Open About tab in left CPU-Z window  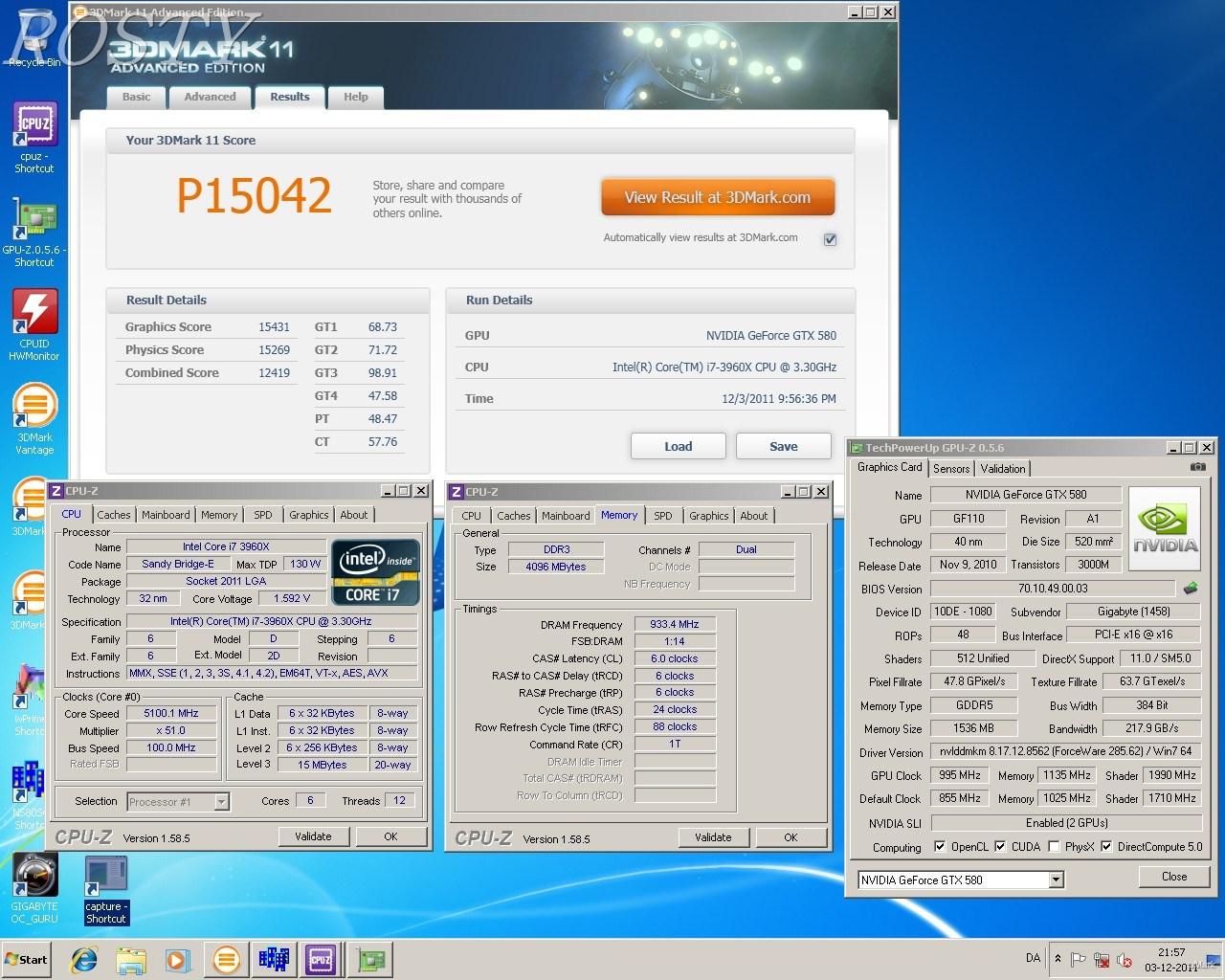pyautogui.click(x=354, y=515)
